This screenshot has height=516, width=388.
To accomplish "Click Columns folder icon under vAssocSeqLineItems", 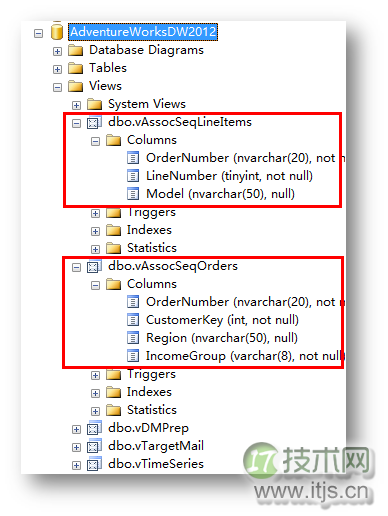I will point(114,141).
